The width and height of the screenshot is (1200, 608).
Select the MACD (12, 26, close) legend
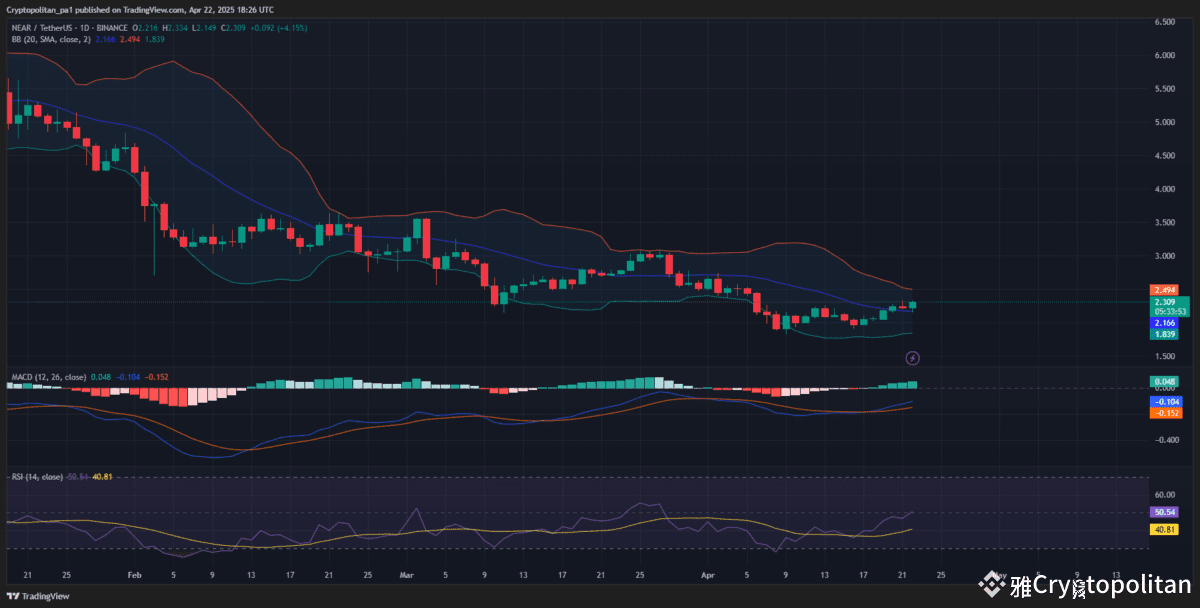(x=48, y=377)
